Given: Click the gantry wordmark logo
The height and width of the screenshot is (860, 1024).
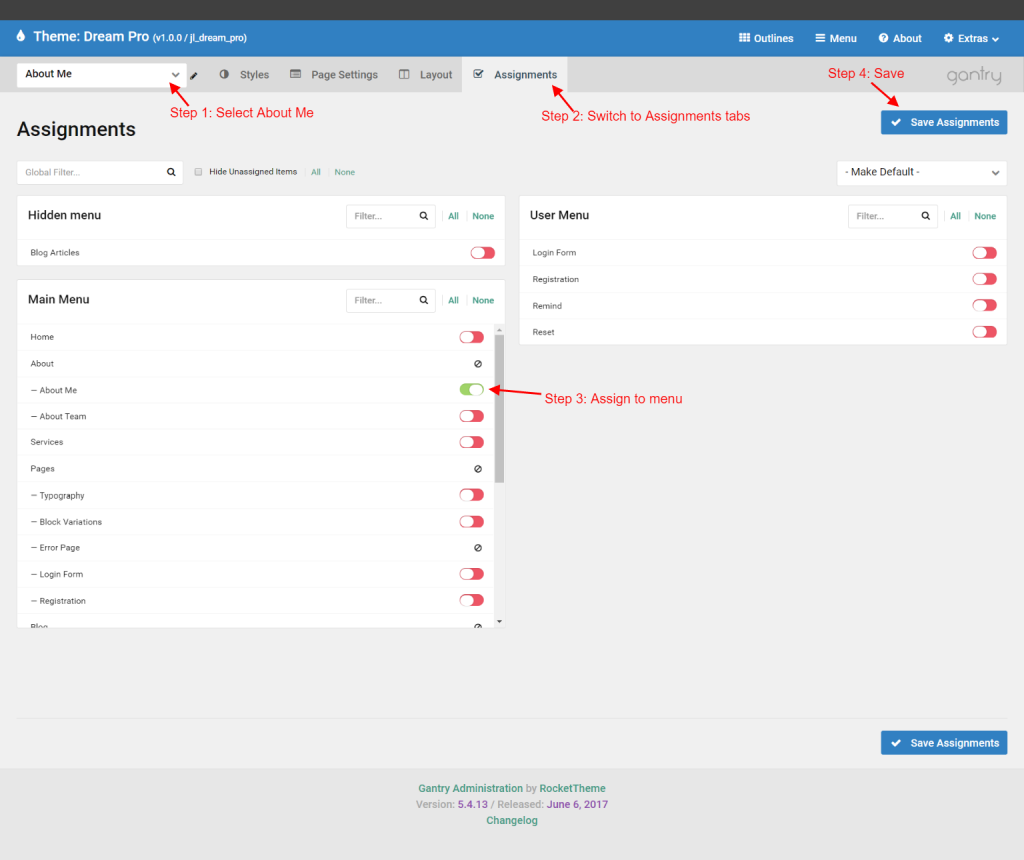Looking at the screenshot, I should pyautogui.click(x=973, y=74).
